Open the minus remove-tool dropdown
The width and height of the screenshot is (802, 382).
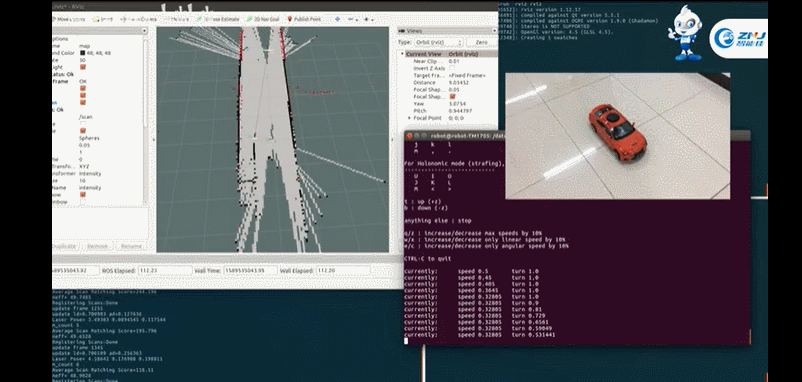point(352,19)
